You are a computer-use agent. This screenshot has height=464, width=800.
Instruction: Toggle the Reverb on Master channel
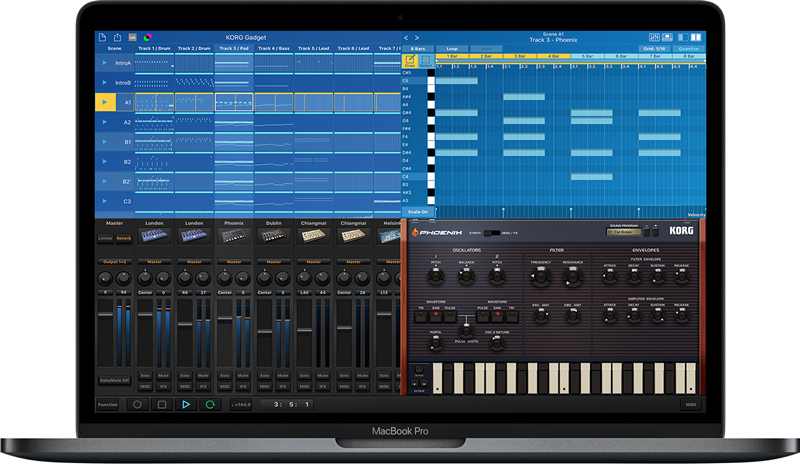point(124,238)
